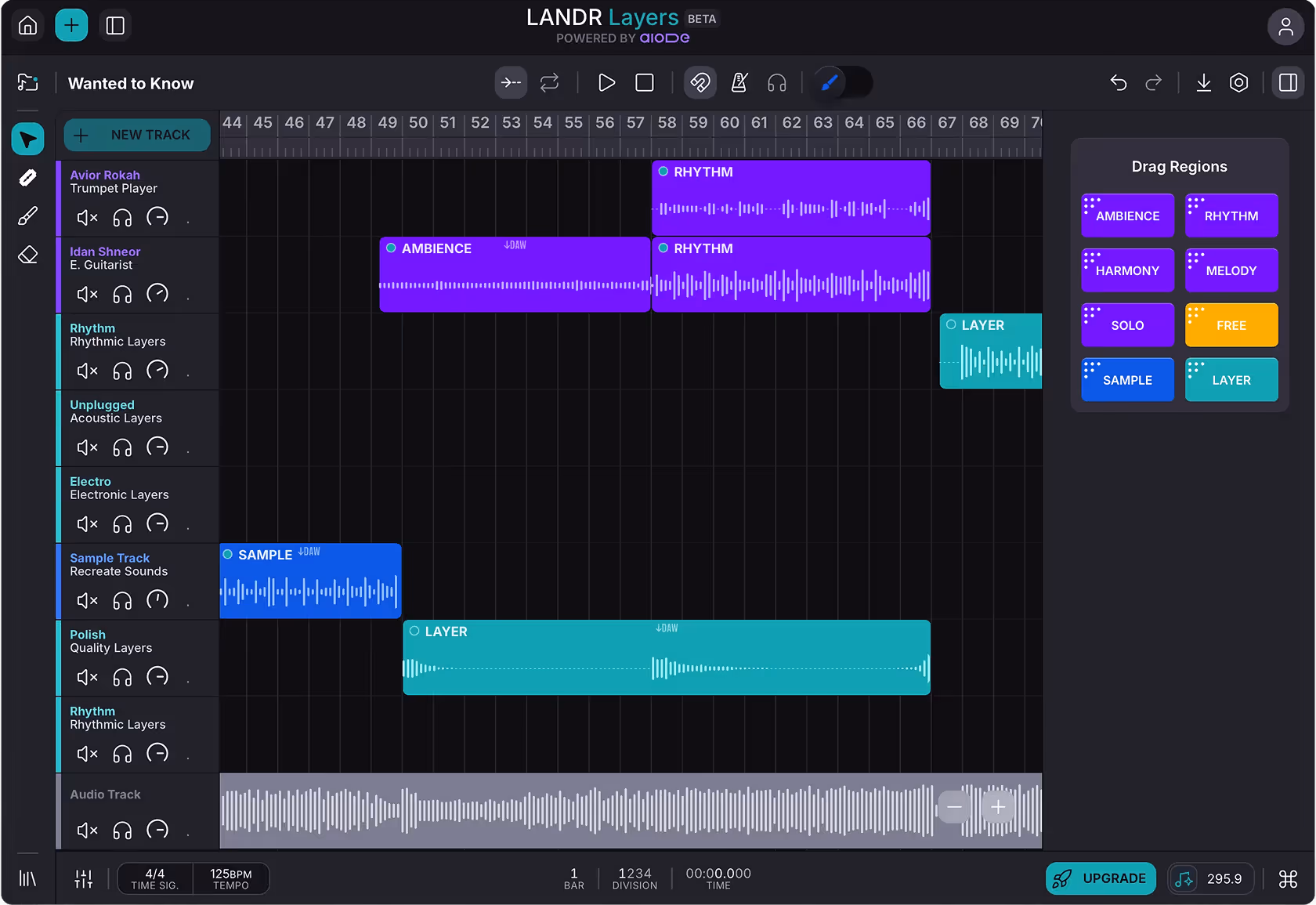Toggle loop playback mode
The width and height of the screenshot is (1316, 905).
pos(549,83)
